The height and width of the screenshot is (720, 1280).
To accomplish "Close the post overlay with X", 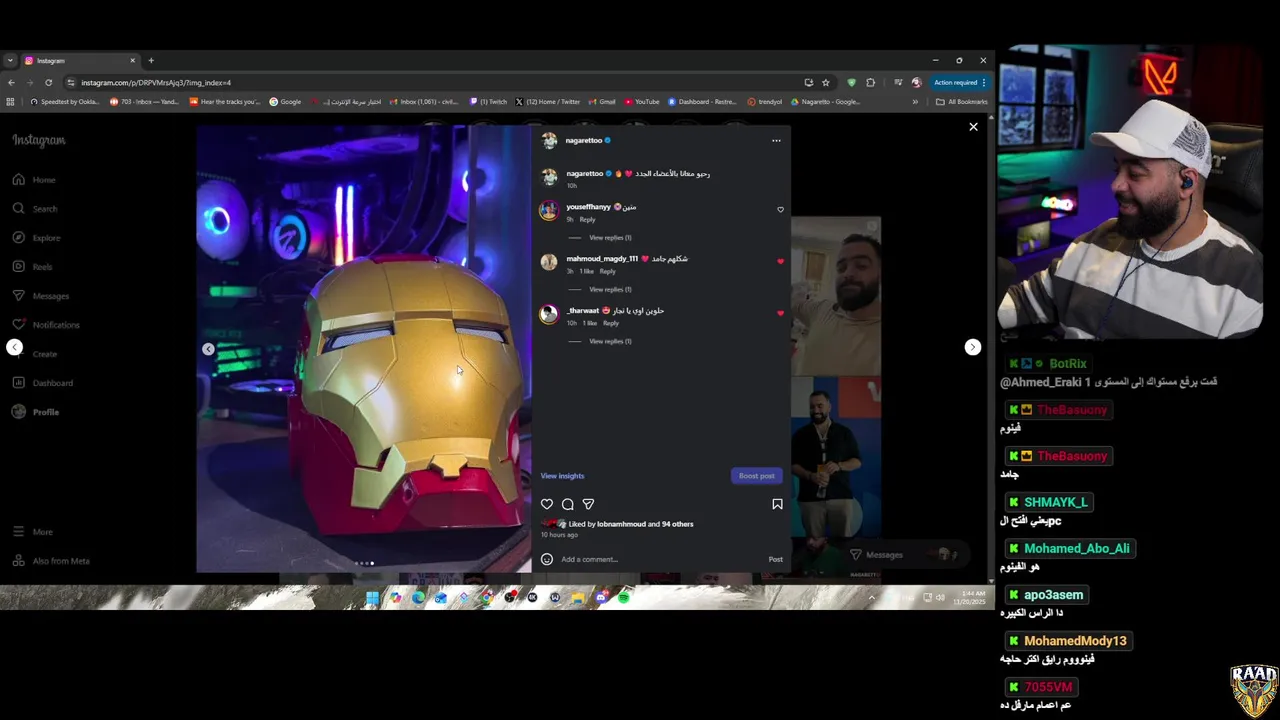I will (x=973, y=127).
